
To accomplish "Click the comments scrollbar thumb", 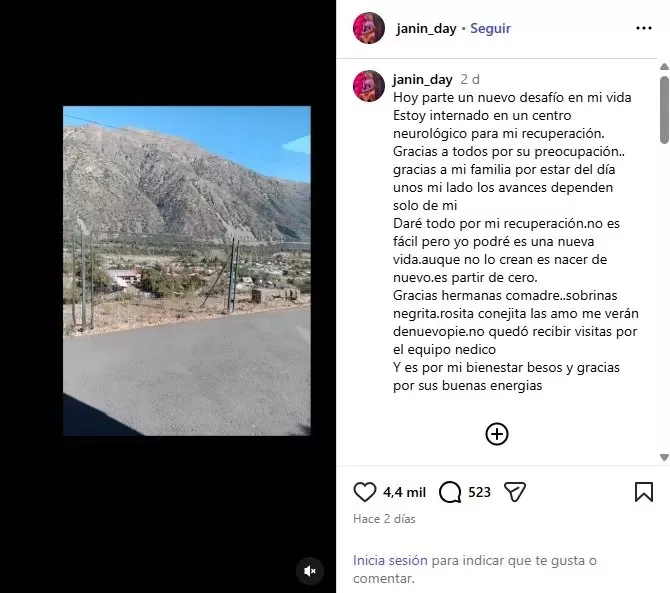I will point(664,110).
